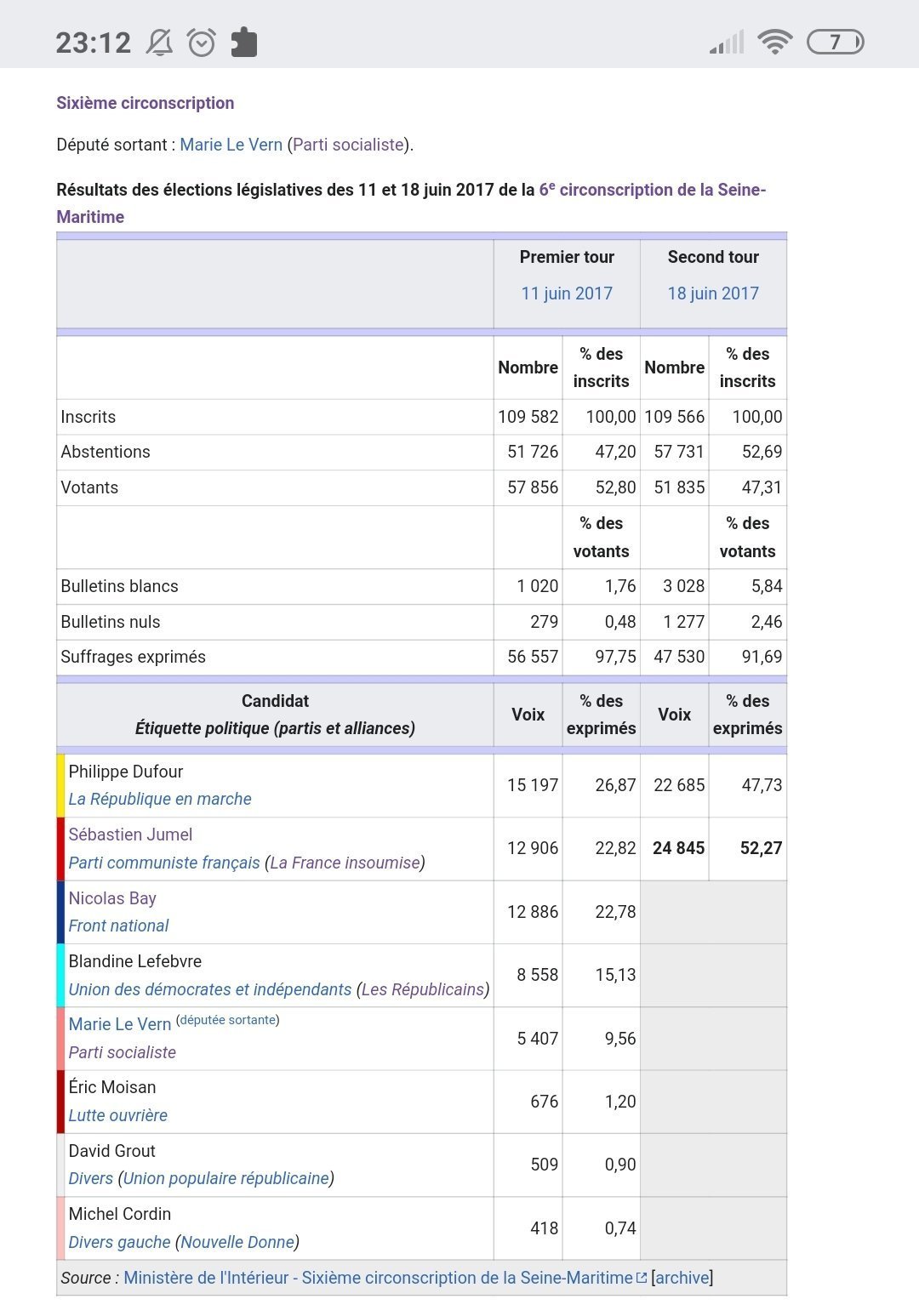This screenshot has height=1316, width=919.
Task: Open Union populaire républicaine link
Action: click(x=226, y=1178)
